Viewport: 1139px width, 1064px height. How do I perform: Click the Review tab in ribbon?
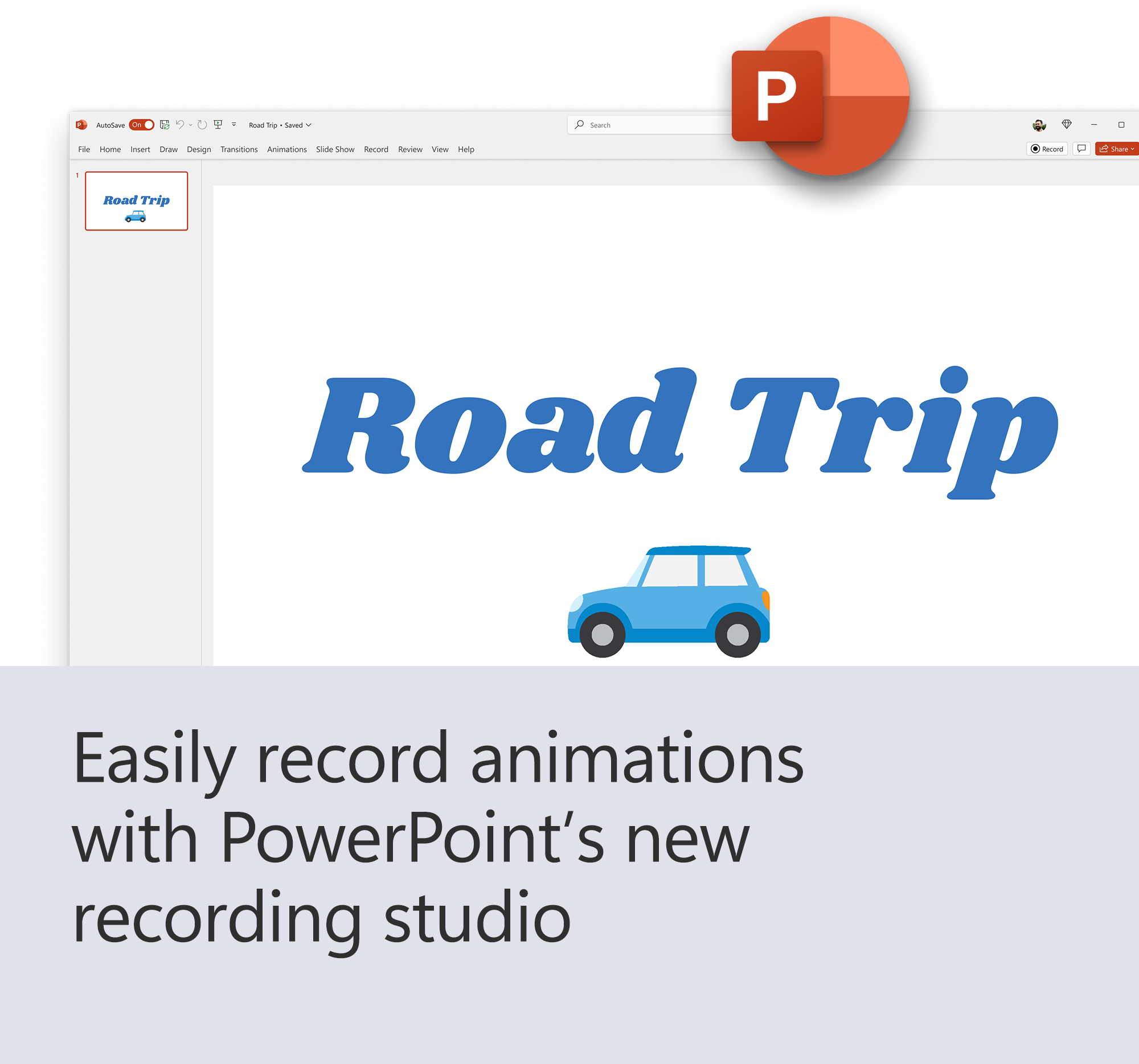(409, 149)
